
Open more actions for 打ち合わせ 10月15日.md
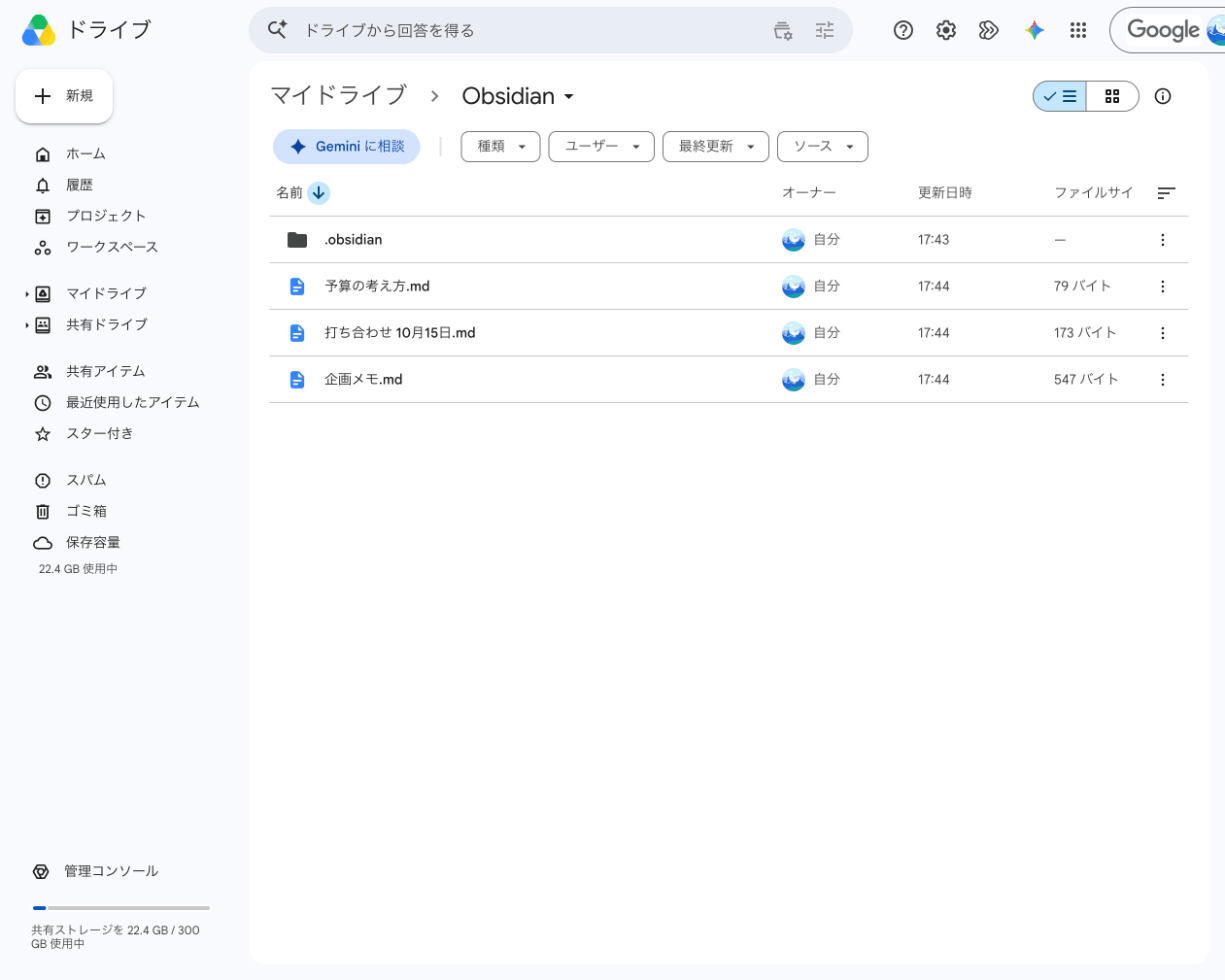[1162, 333]
